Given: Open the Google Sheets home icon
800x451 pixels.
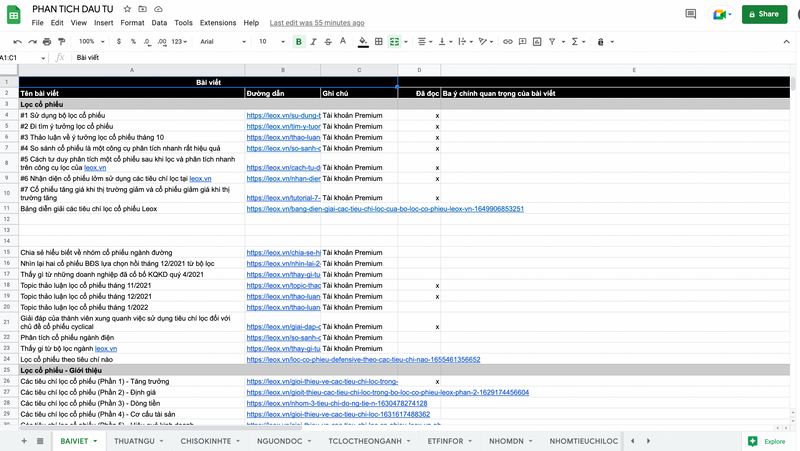Looking at the screenshot, I should tap(14, 15).
